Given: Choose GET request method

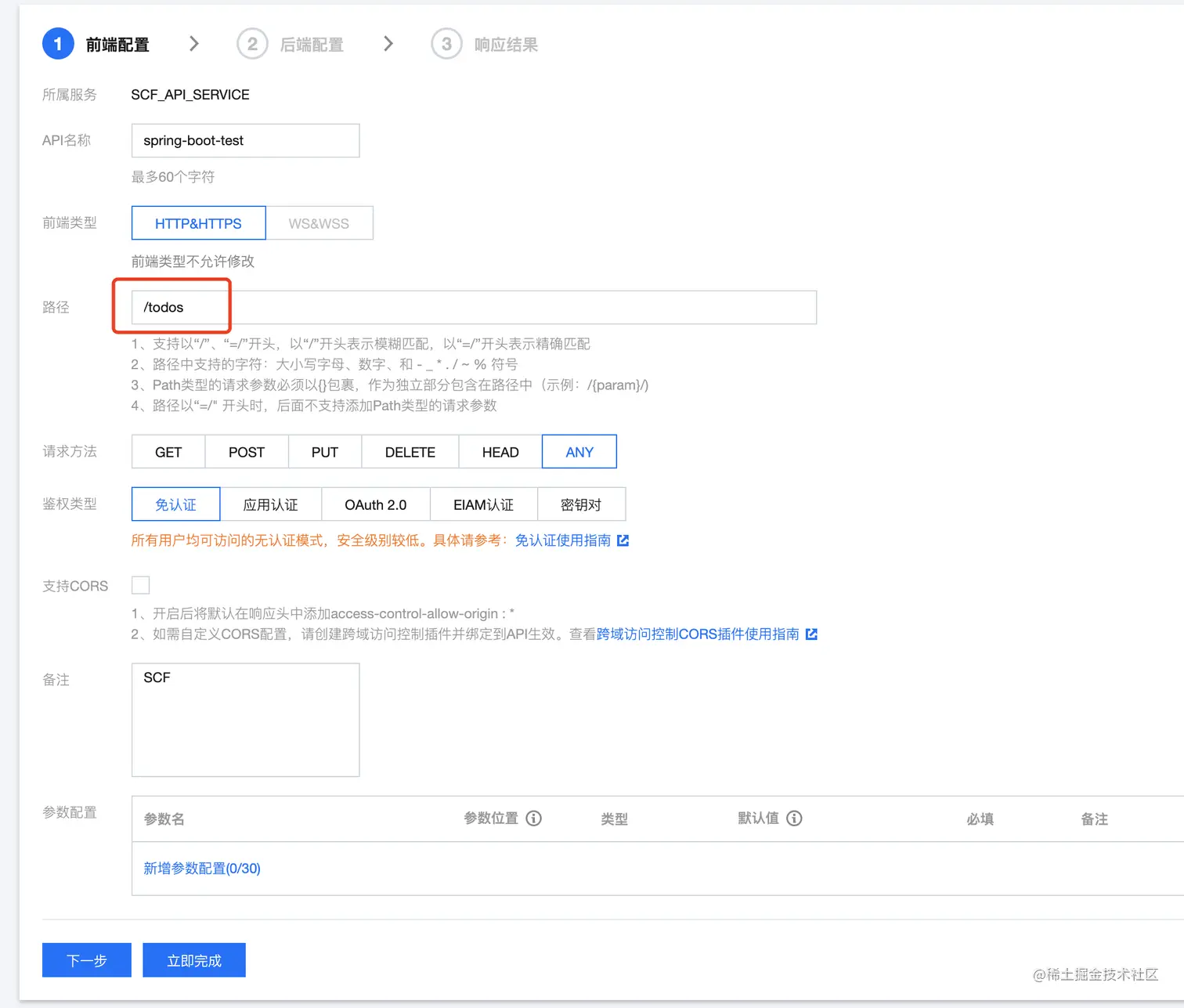Looking at the screenshot, I should tap(168, 452).
